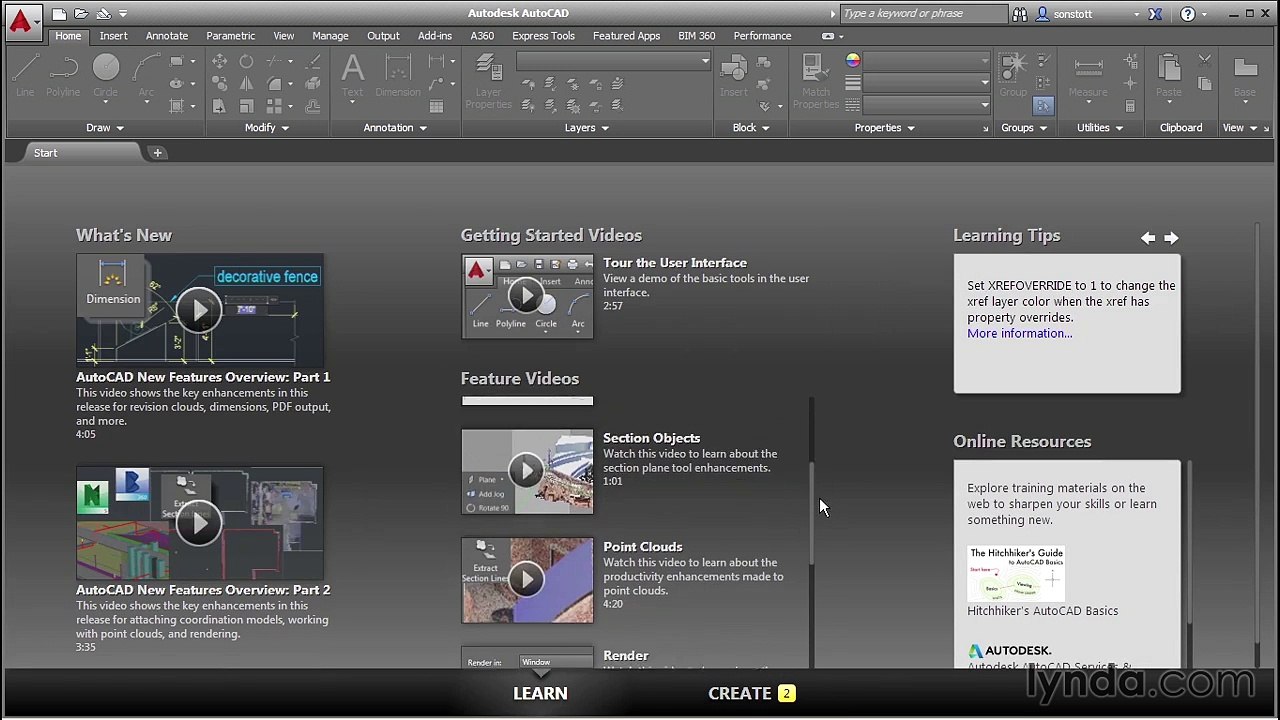1280x720 pixels.
Task: Show the previous learning tip
Action: click(x=1148, y=238)
